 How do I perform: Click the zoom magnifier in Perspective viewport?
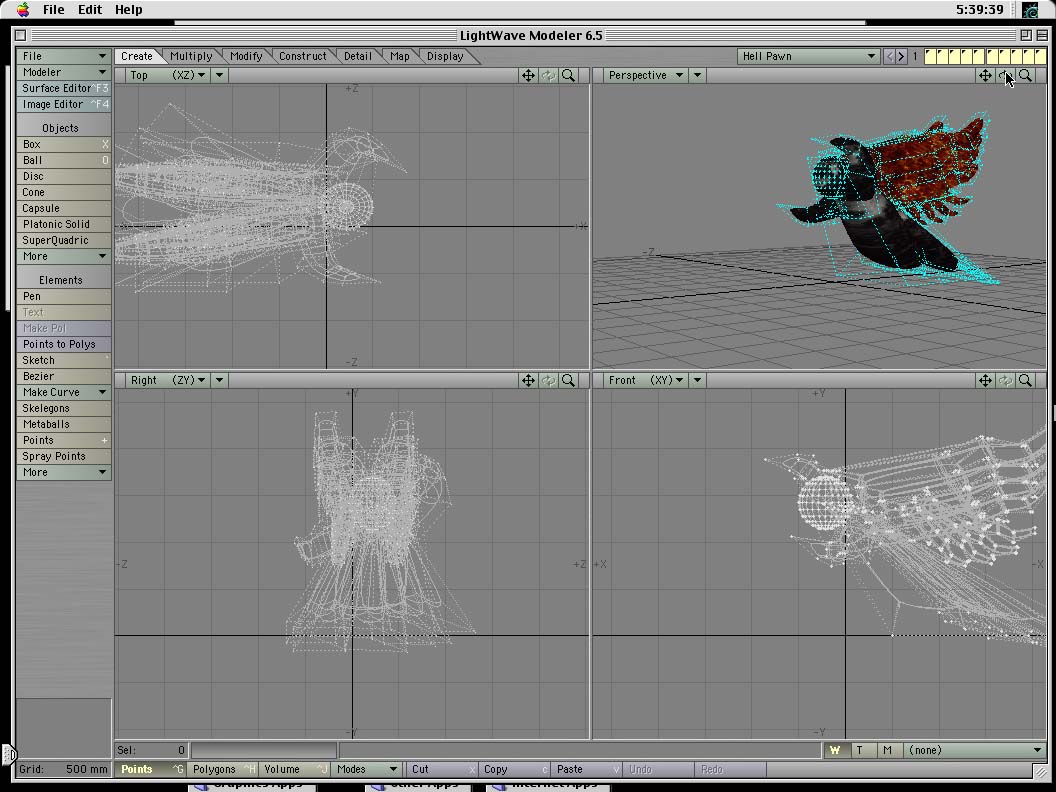pos(1025,75)
